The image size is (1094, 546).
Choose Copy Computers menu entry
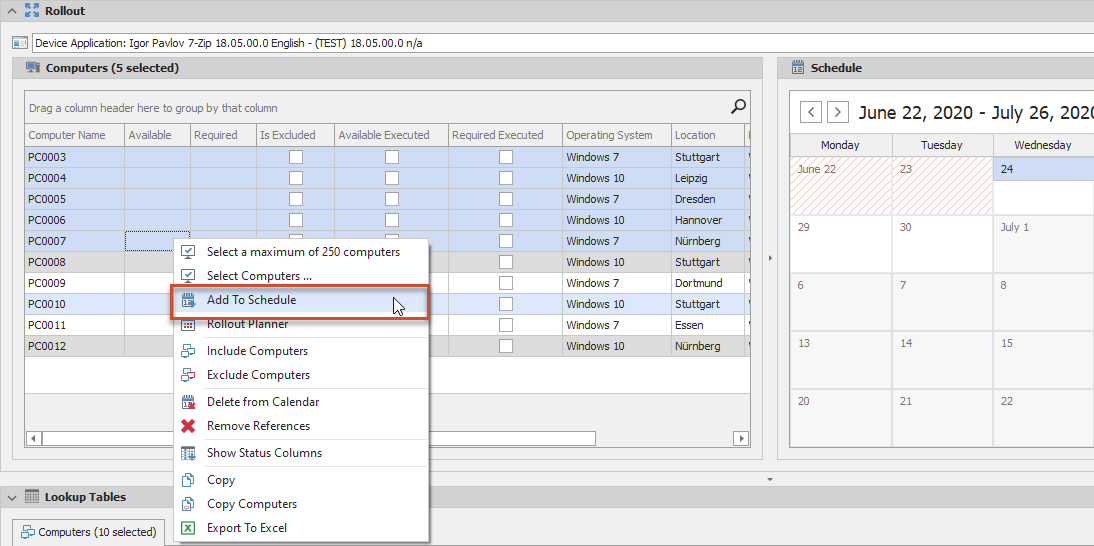pos(299,503)
